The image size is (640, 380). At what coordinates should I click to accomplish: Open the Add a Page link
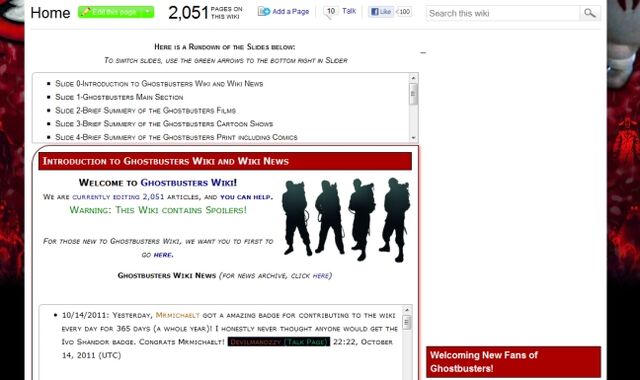[290, 11]
